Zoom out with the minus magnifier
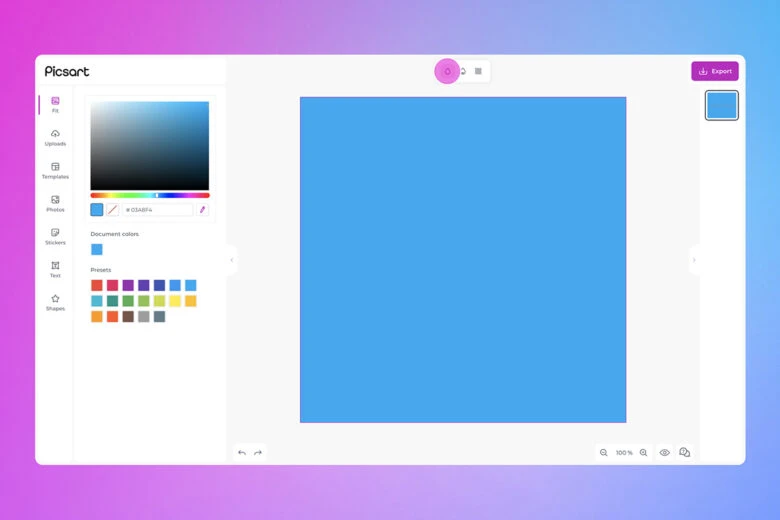This screenshot has width=780, height=520. tap(604, 453)
